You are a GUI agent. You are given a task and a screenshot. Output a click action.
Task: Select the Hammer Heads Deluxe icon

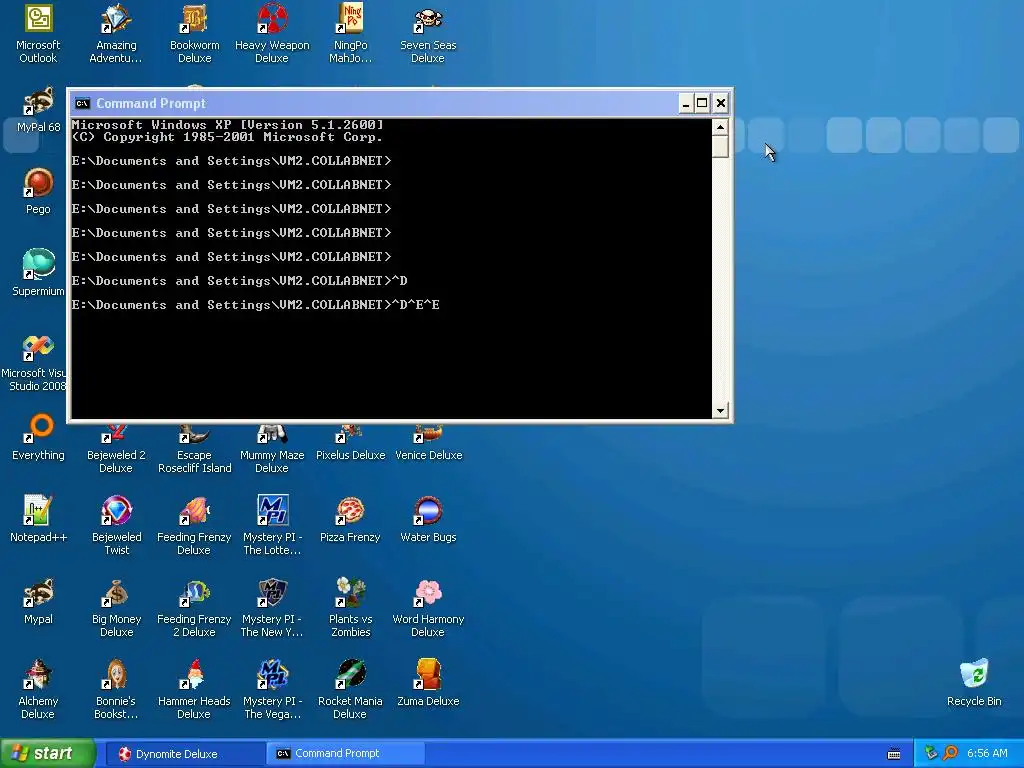pyautogui.click(x=195, y=690)
